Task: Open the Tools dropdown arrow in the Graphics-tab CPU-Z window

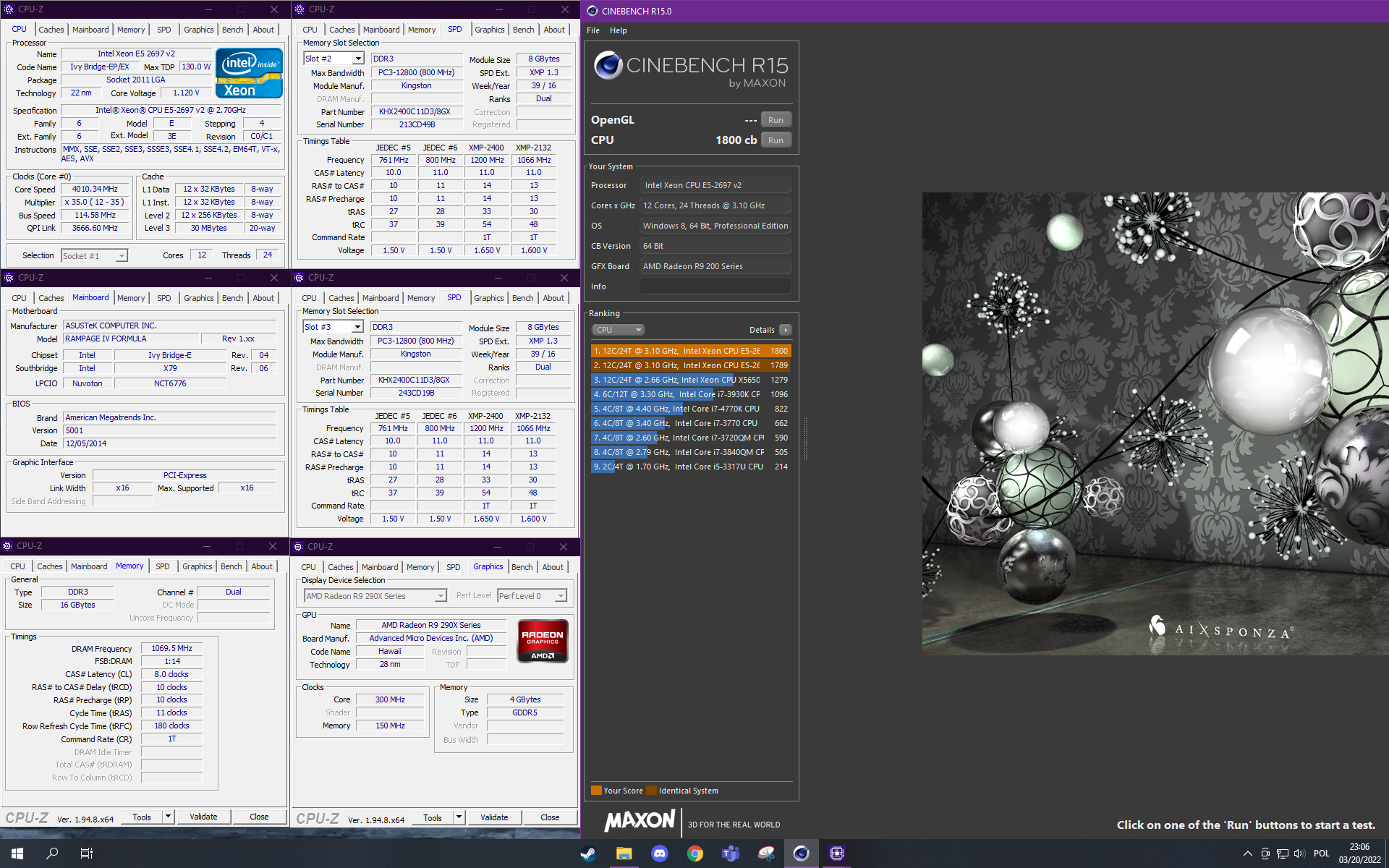Action: coord(459,817)
